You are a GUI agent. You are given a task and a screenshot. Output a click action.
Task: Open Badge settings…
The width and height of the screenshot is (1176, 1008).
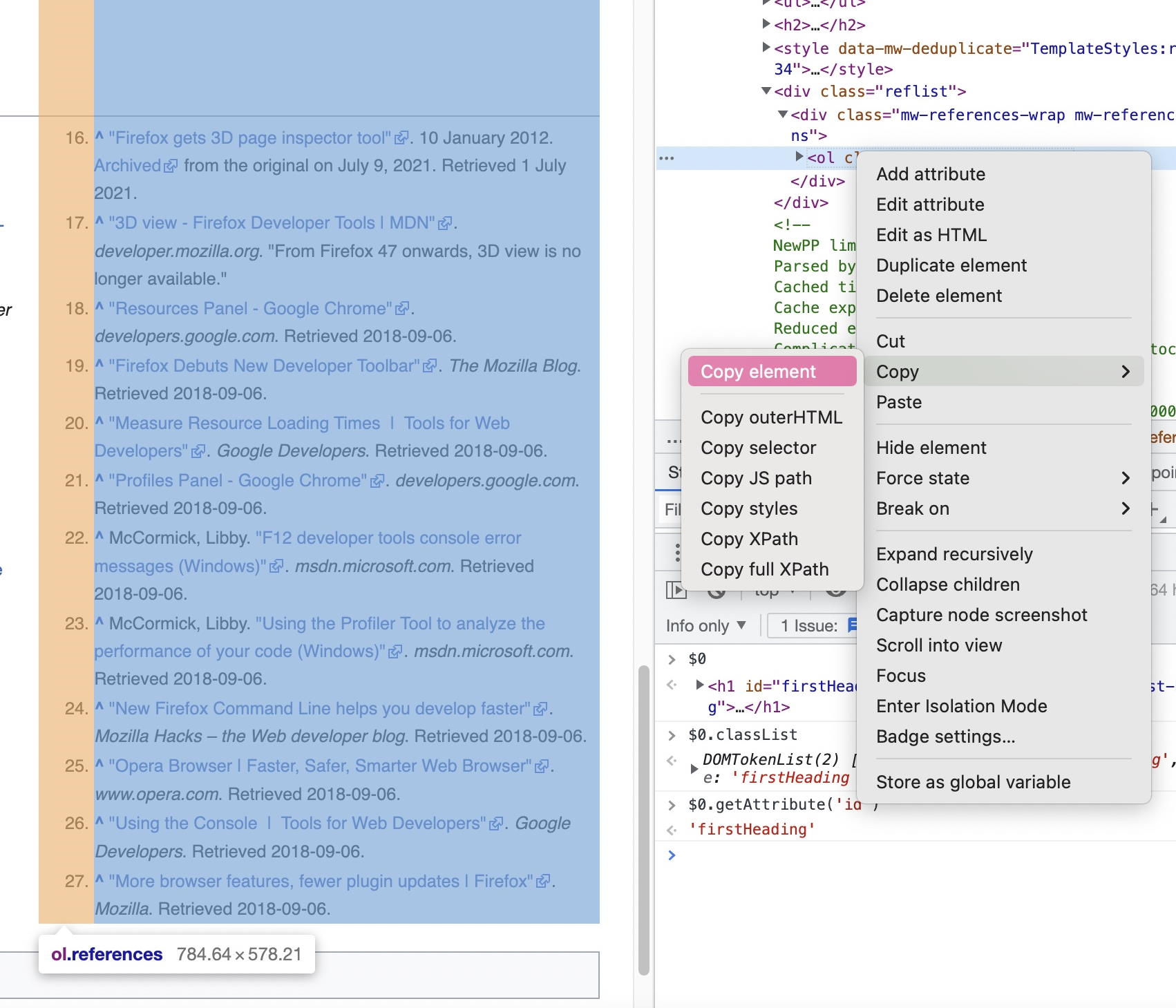click(1003, 736)
